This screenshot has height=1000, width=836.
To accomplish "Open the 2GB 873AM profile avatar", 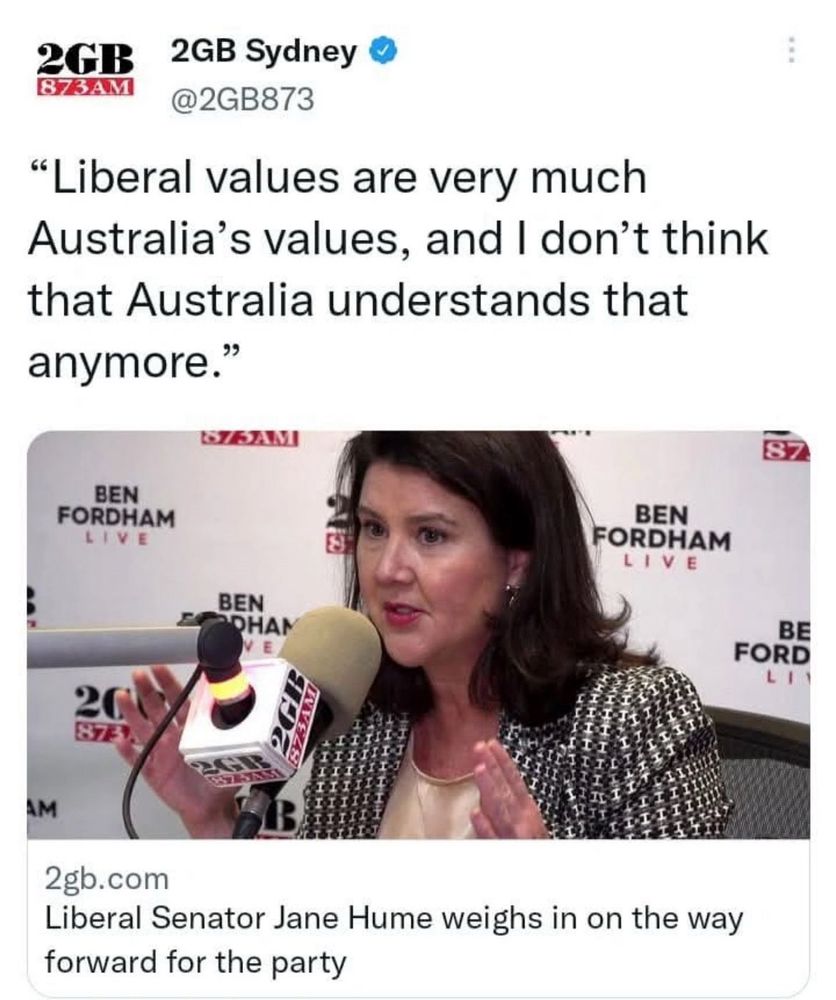I will 85,70.
